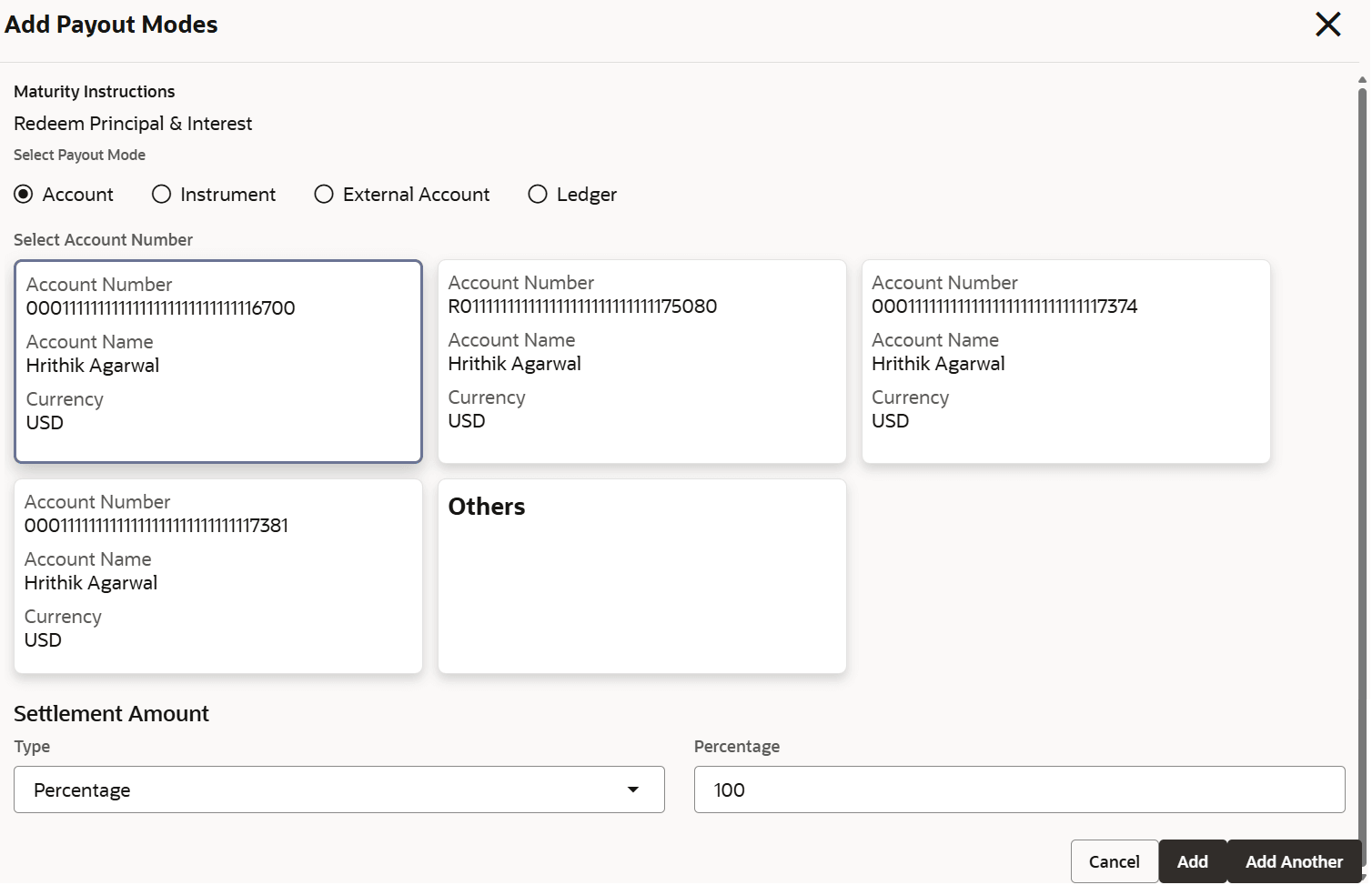Viewport: 1372px width, 885px height.
Task: Select account card ending in 175080
Action: click(x=642, y=362)
